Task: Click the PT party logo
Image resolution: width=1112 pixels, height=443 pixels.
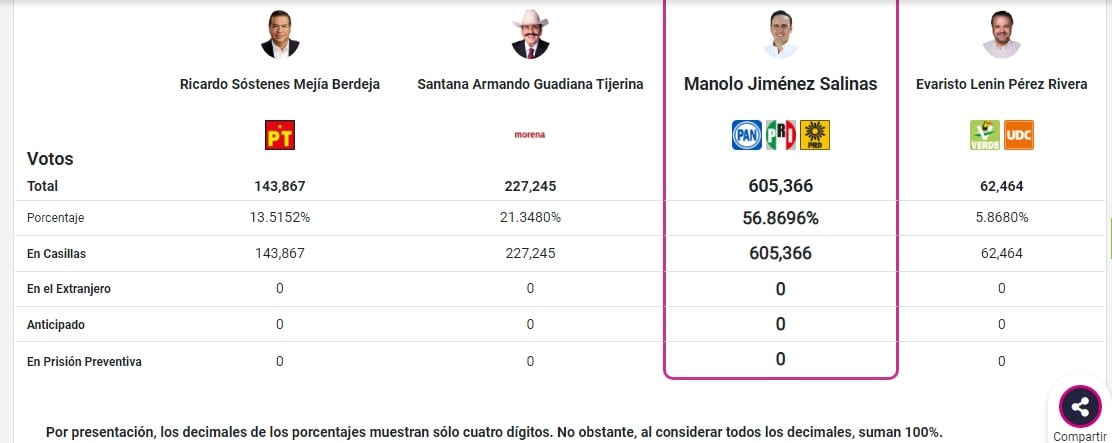Action: coord(280,135)
